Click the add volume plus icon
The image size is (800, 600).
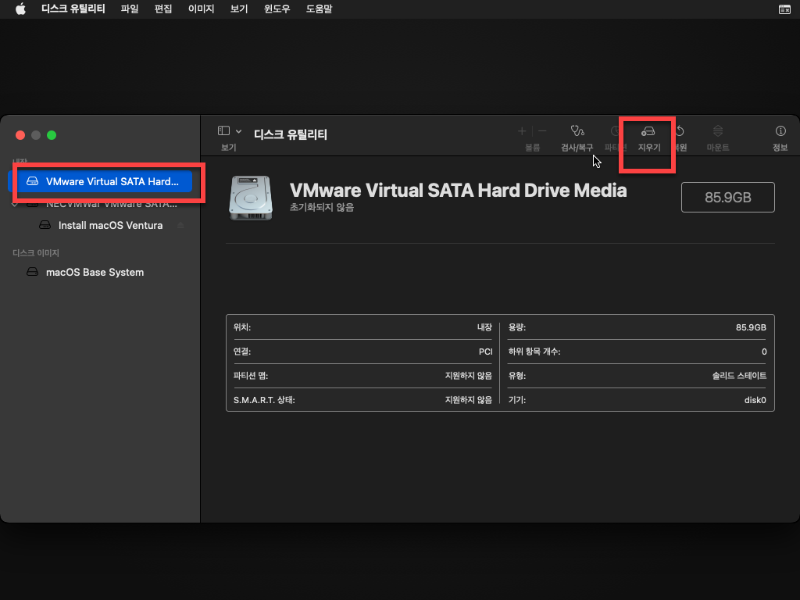pyautogui.click(x=521, y=131)
